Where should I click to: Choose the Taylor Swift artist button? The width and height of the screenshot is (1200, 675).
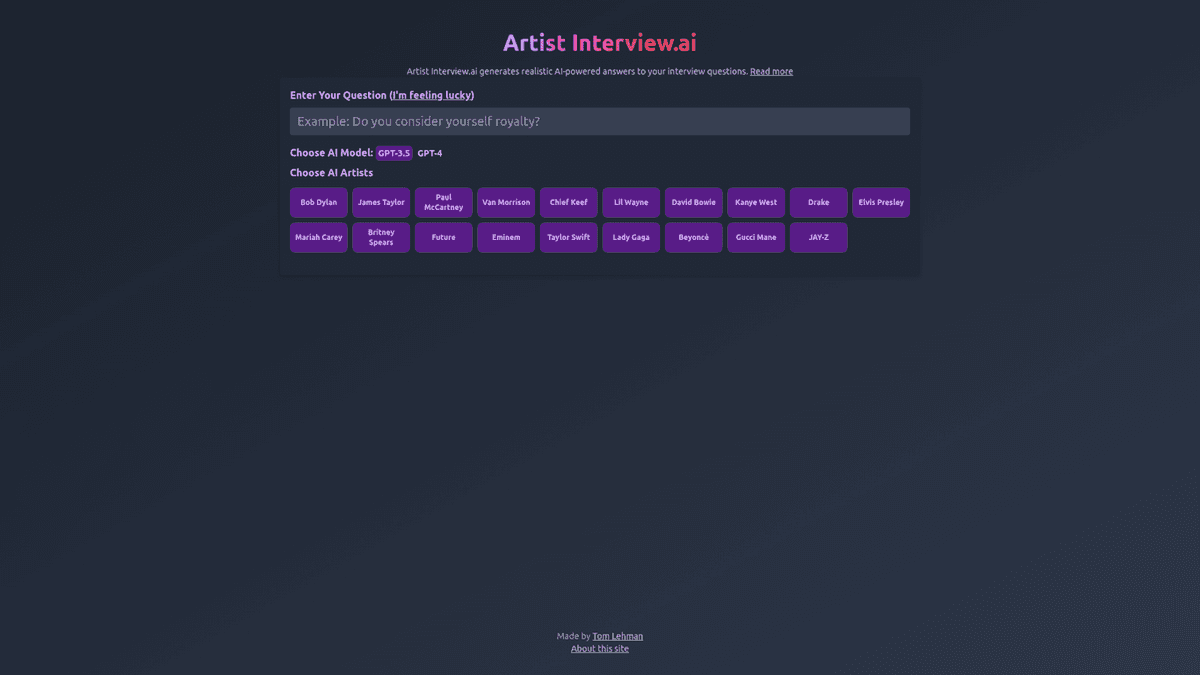coord(569,237)
